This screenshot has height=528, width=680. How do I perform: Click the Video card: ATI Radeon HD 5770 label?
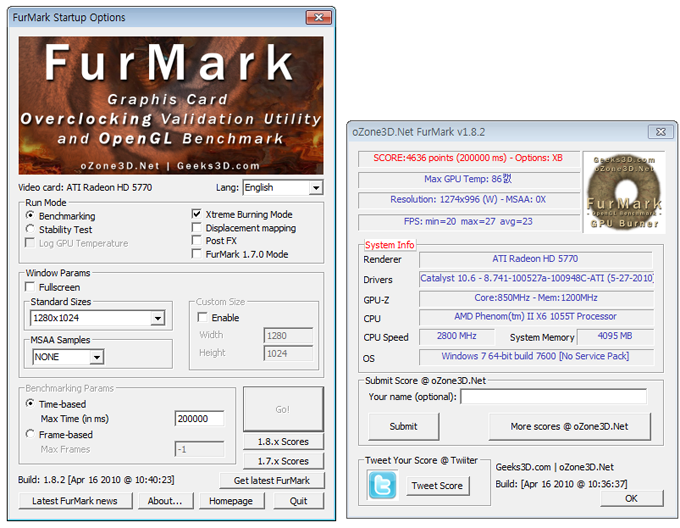85,188
